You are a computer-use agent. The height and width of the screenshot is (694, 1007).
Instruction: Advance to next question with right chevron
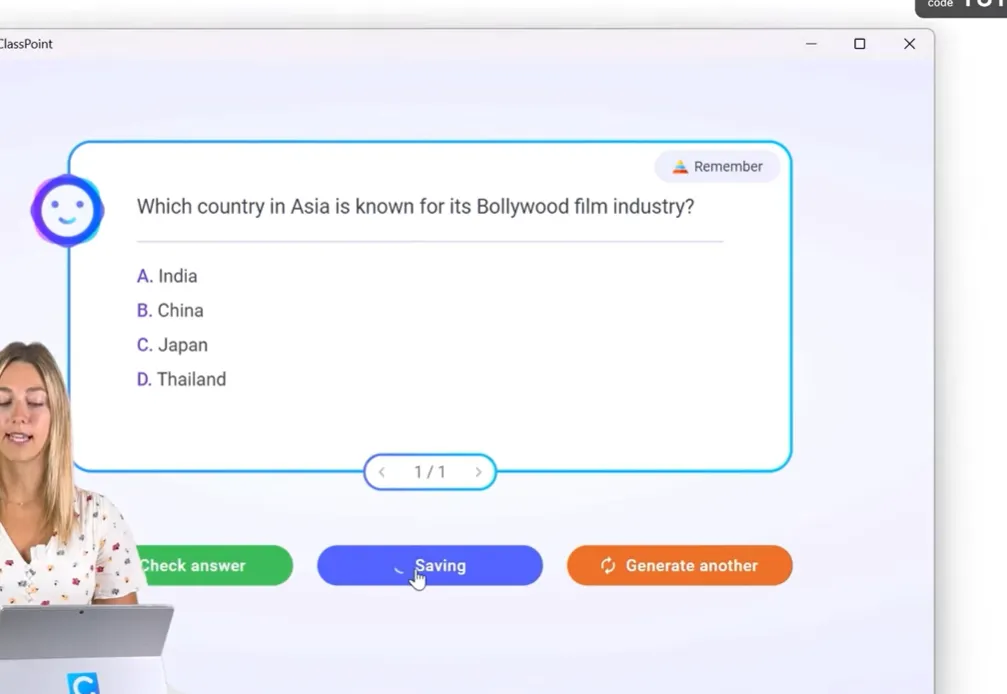[x=478, y=472]
